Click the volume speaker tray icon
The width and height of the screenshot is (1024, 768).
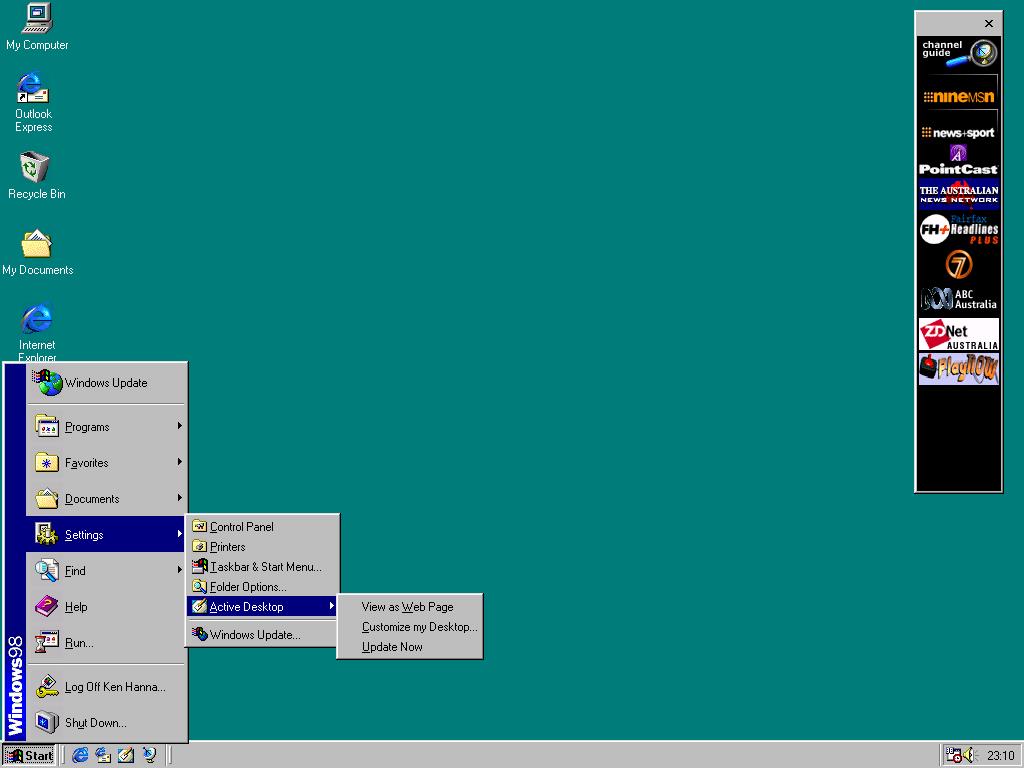[x=968, y=756]
